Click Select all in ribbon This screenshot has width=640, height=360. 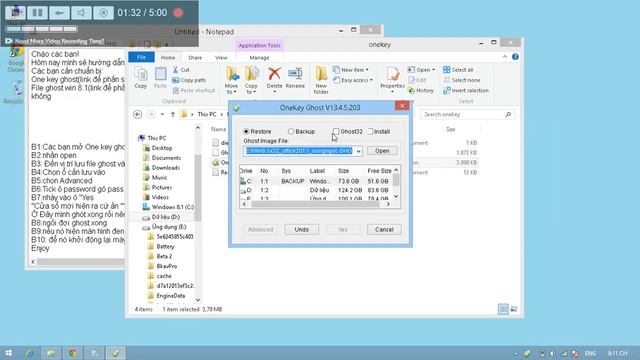tap(458, 70)
